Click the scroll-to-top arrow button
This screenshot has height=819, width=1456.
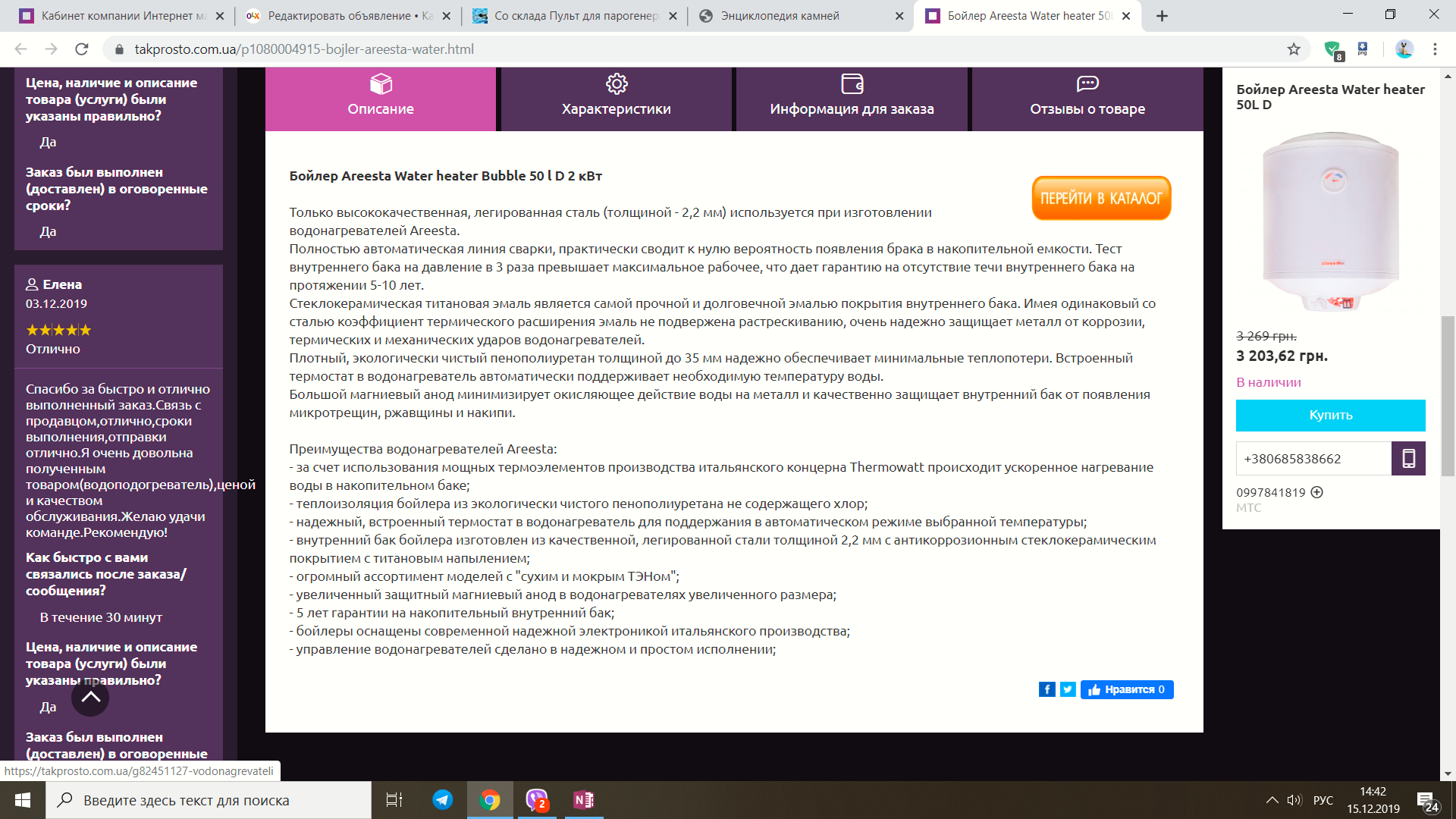click(90, 697)
